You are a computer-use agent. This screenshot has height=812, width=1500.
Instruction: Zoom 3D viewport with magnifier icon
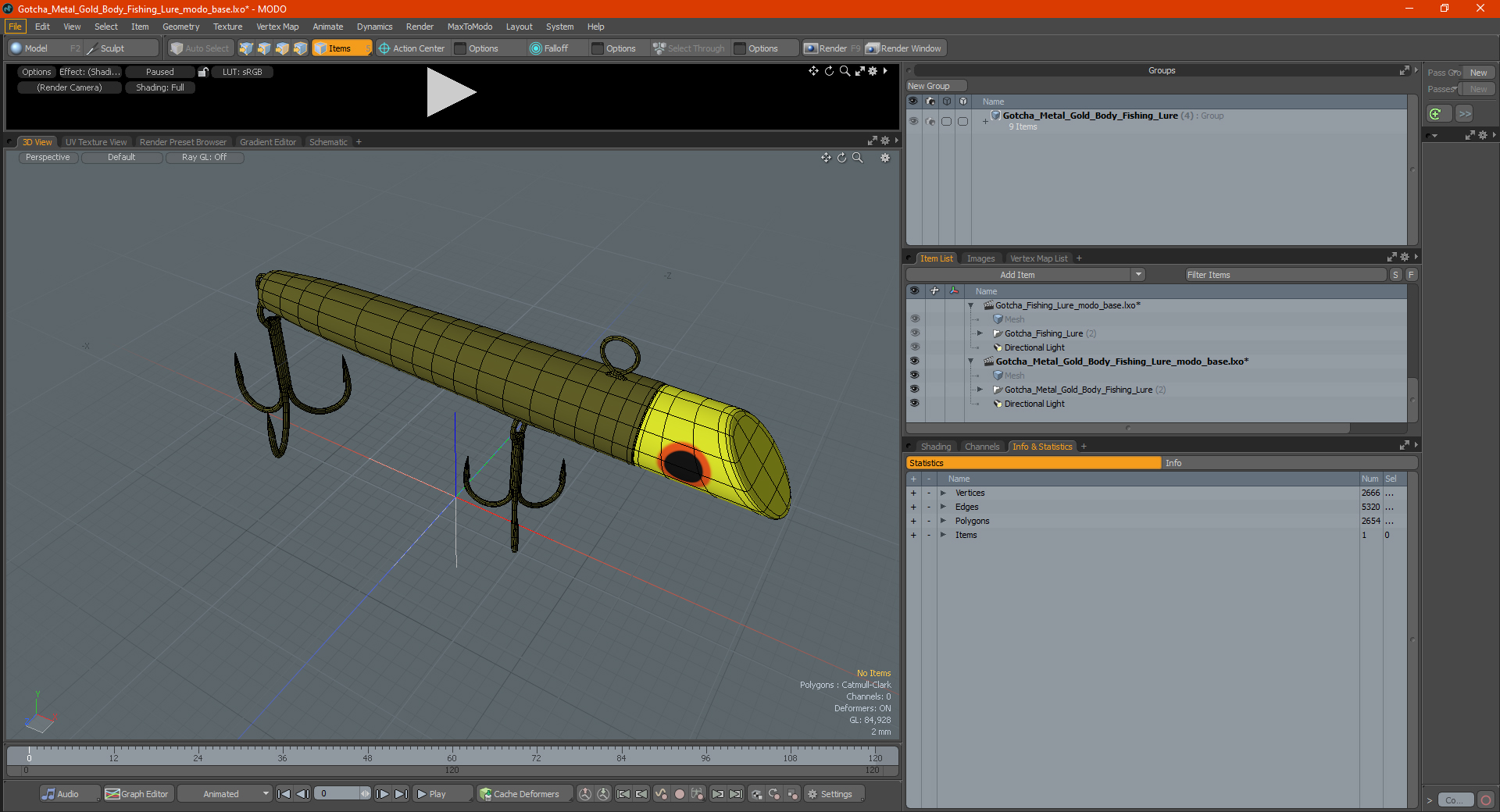[x=858, y=158]
